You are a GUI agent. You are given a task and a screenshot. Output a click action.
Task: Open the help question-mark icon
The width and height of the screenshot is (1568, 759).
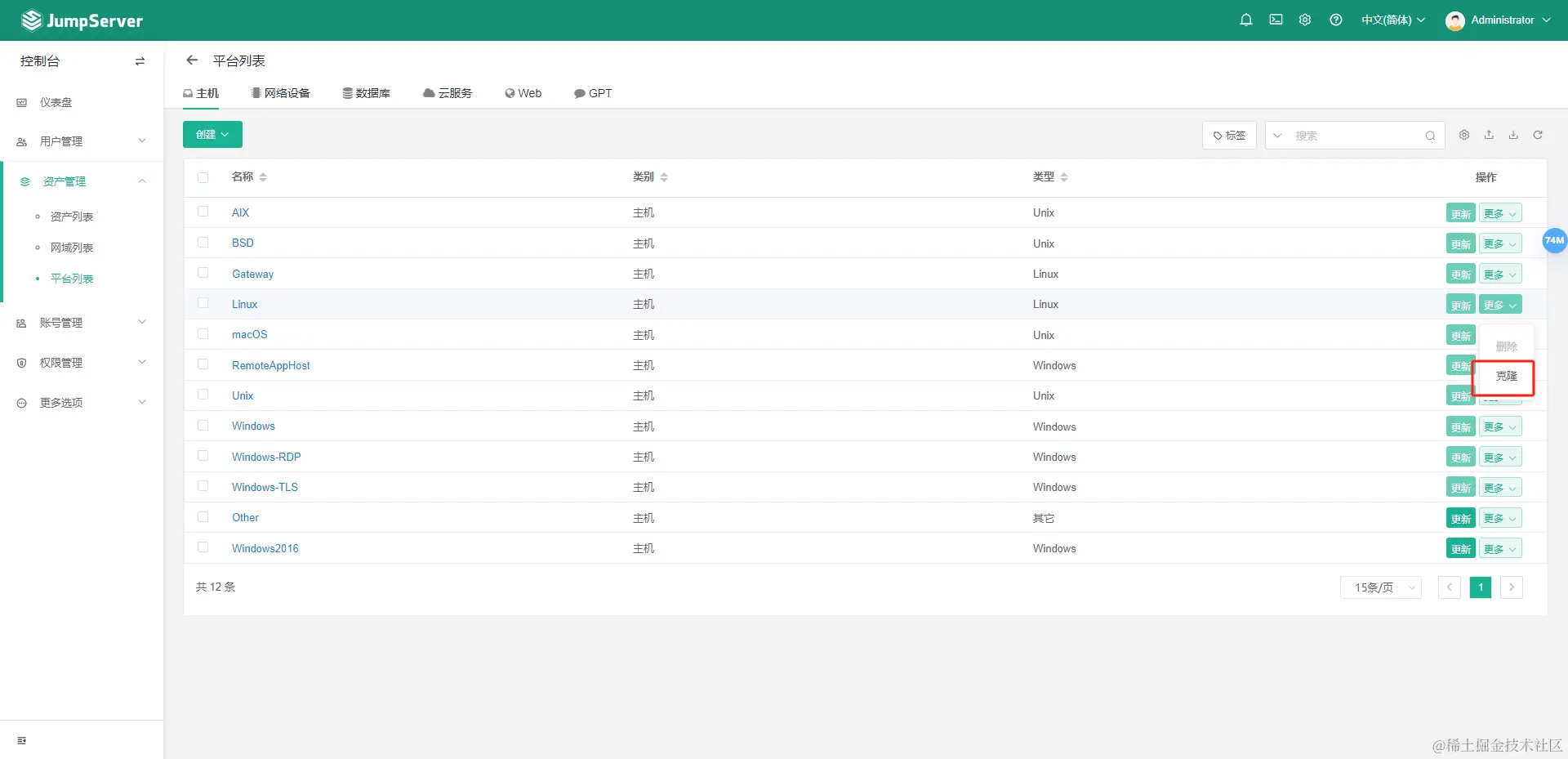(x=1336, y=20)
